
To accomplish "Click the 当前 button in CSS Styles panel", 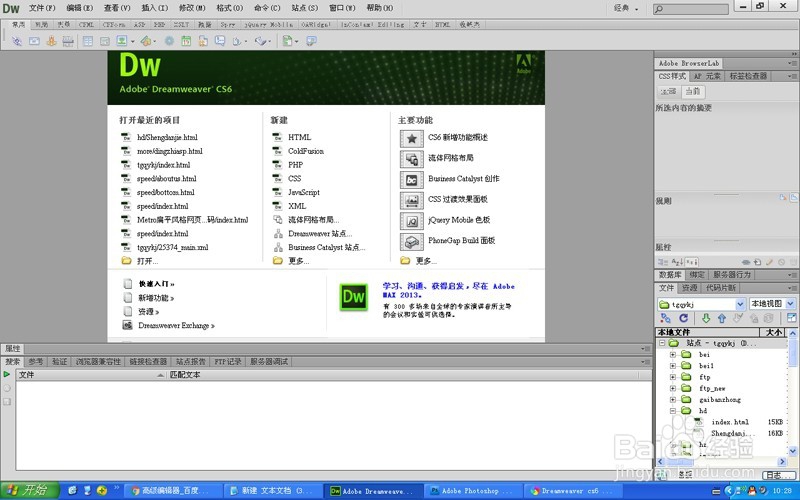I will [693, 92].
